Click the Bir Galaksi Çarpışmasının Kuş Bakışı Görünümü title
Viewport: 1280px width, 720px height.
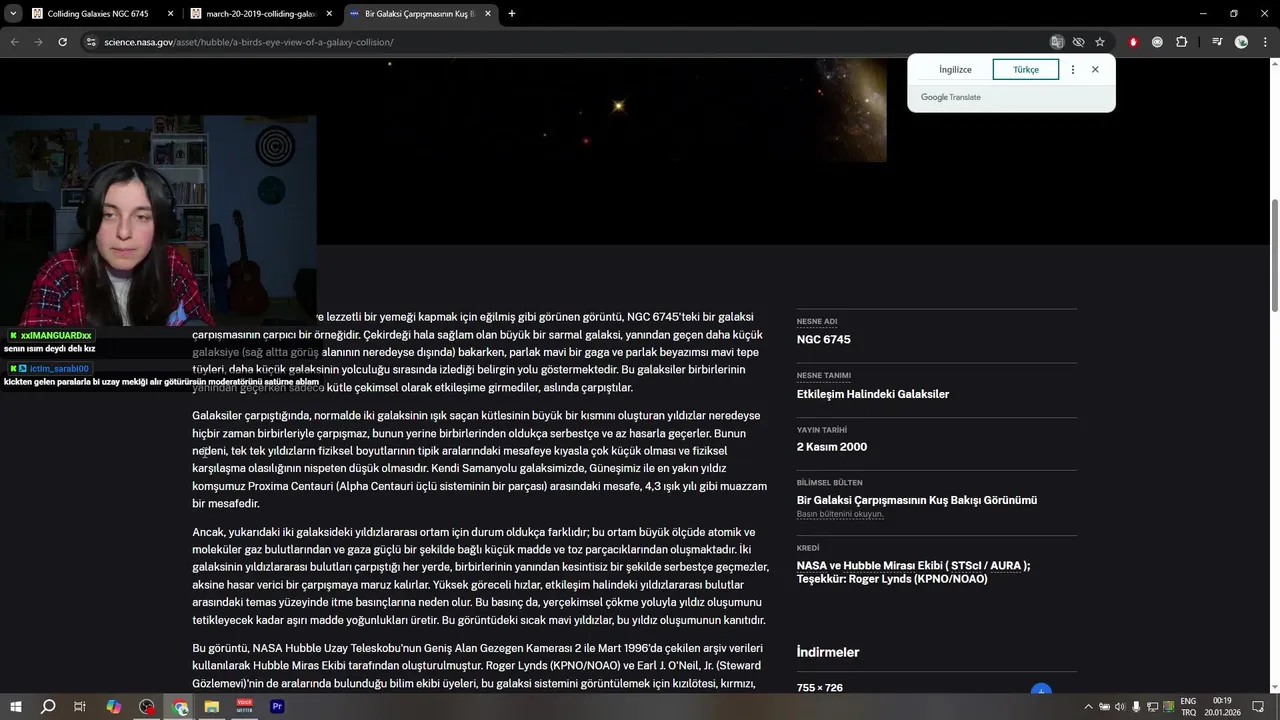pyautogui.click(x=917, y=500)
